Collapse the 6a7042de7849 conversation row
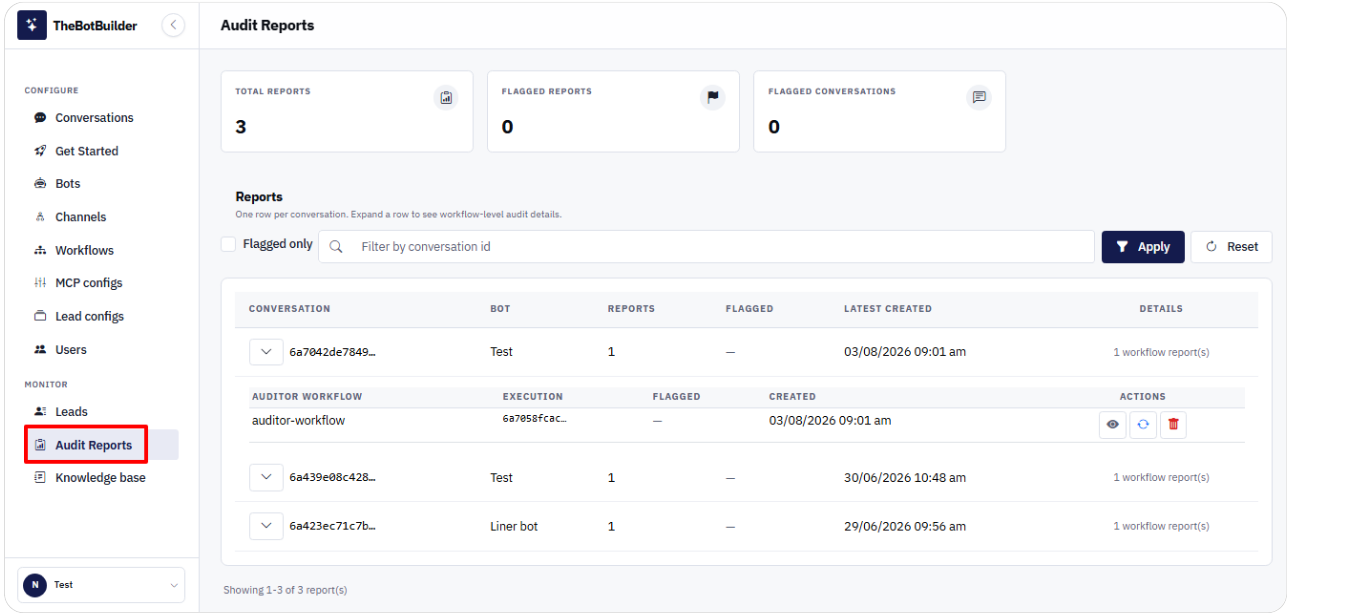The width and height of the screenshot is (1366, 615). [x=266, y=352]
